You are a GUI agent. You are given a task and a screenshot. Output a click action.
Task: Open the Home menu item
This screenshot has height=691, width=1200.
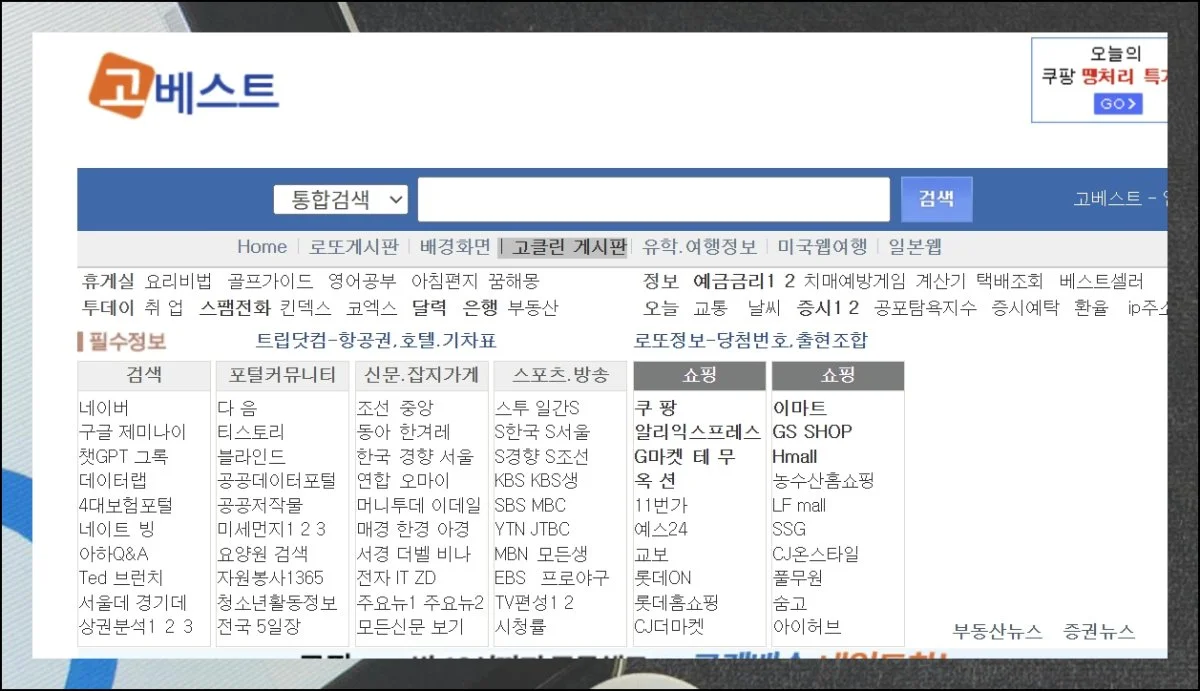tap(262, 247)
